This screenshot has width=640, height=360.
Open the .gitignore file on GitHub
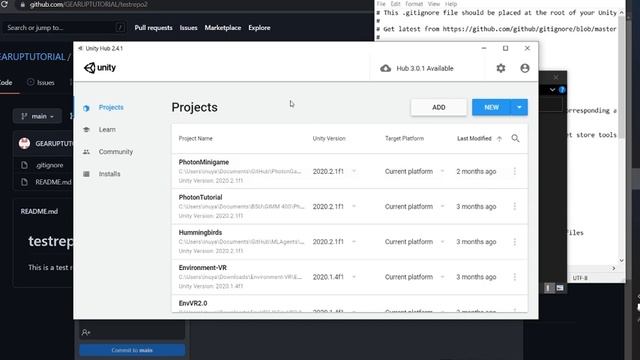pyautogui.click(x=49, y=165)
